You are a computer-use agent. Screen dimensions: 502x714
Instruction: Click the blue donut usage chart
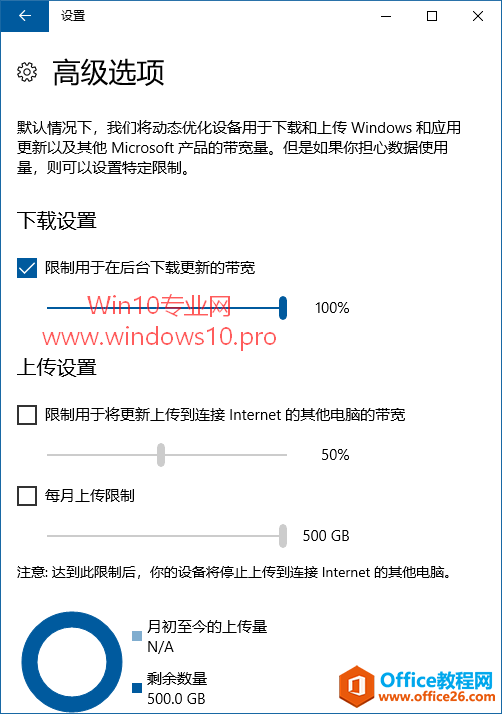72,662
